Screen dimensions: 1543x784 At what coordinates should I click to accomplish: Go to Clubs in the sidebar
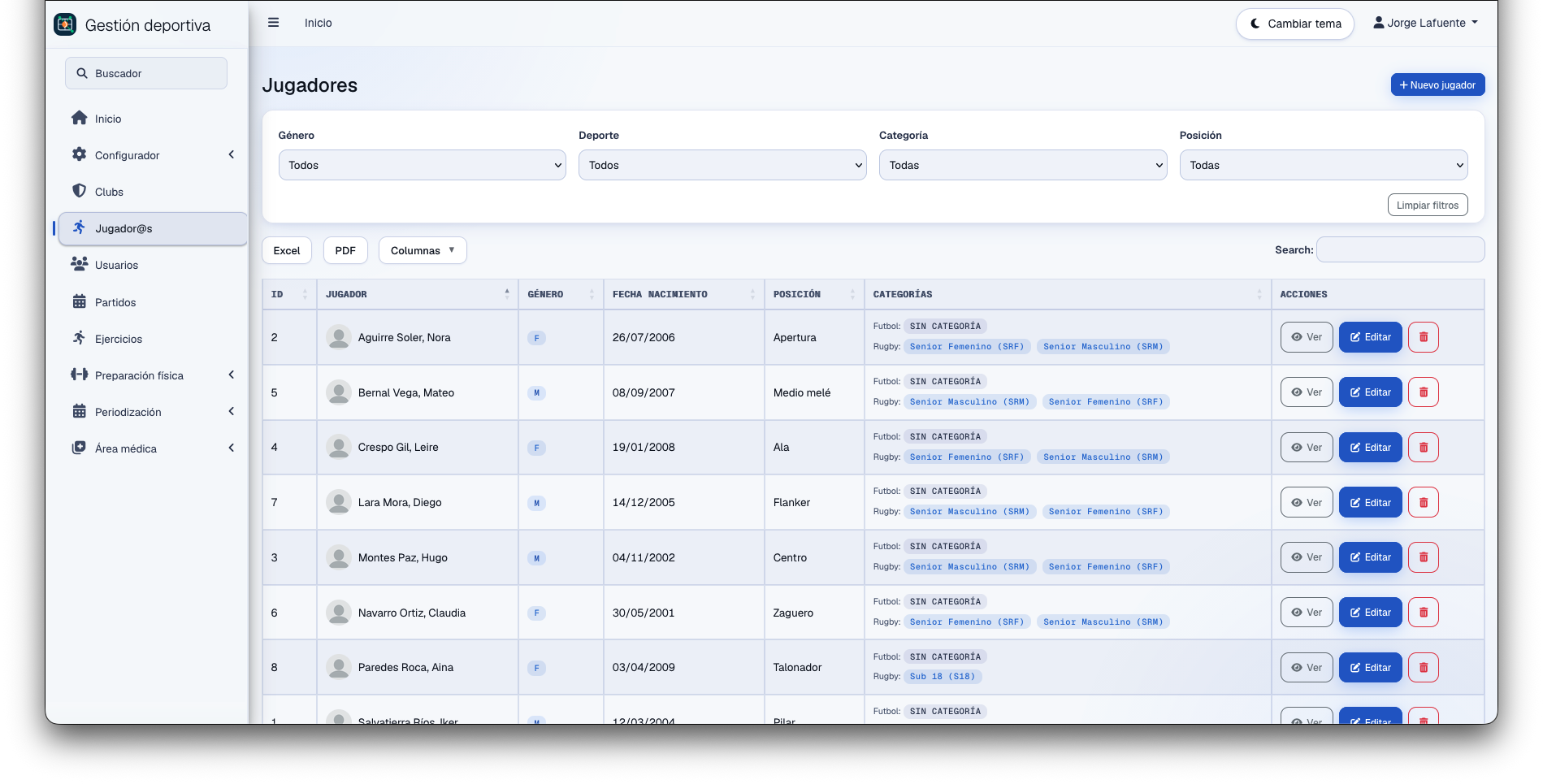tap(153, 192)
